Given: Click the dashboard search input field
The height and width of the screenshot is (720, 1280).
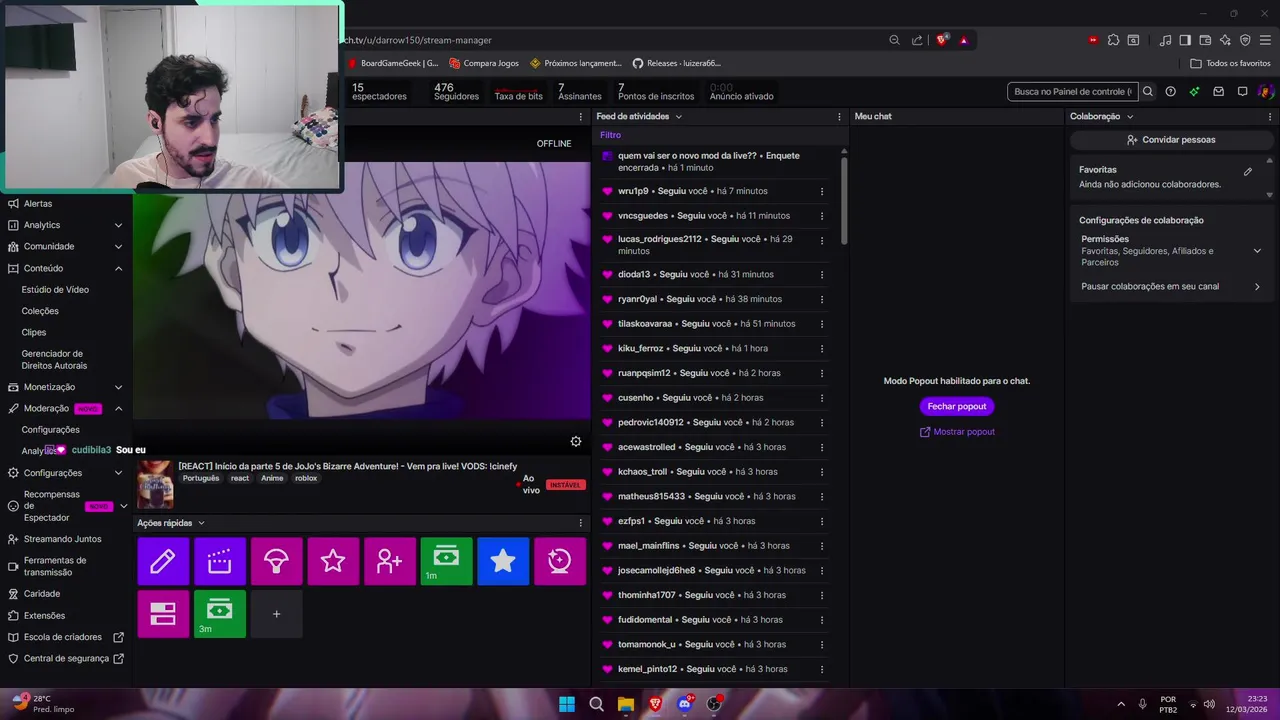Looking at the screenshot, I should click(x=1073, y=91).
